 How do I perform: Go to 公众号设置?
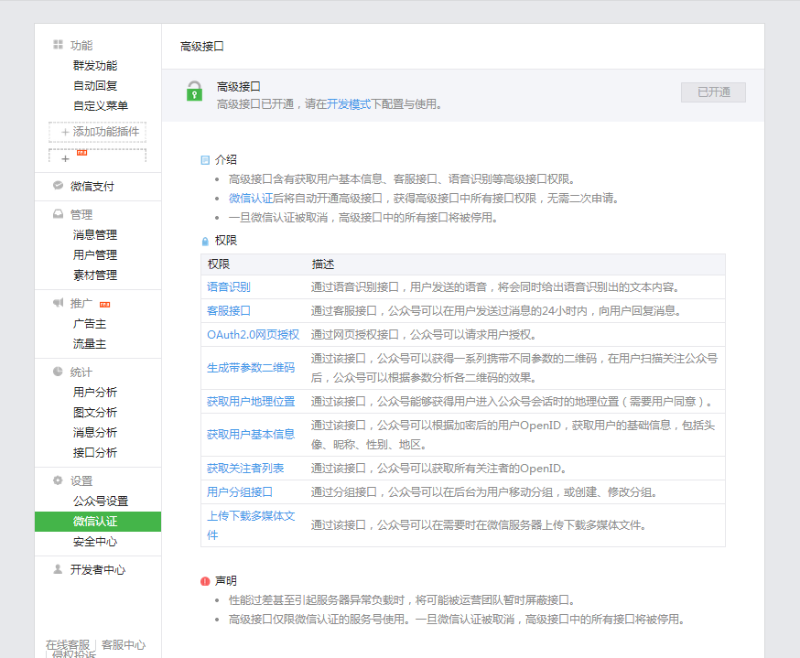101,501
